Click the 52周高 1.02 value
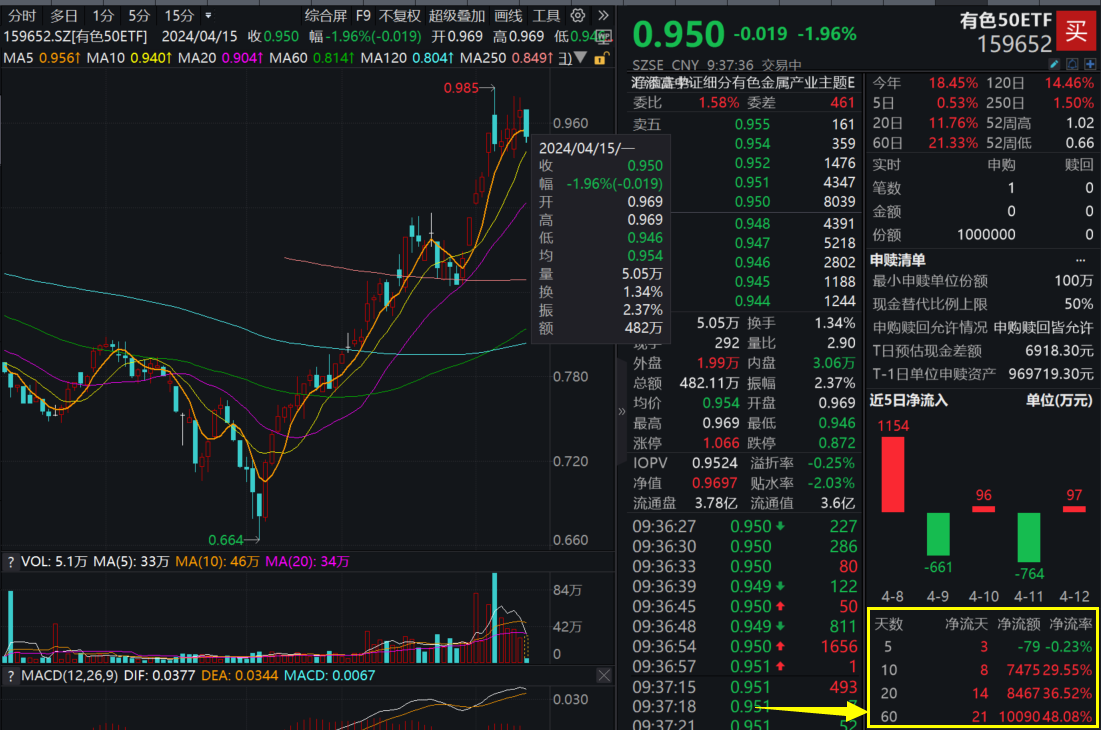The width and height of the screenshot is (1101, 730). (x=1080, y=124)
